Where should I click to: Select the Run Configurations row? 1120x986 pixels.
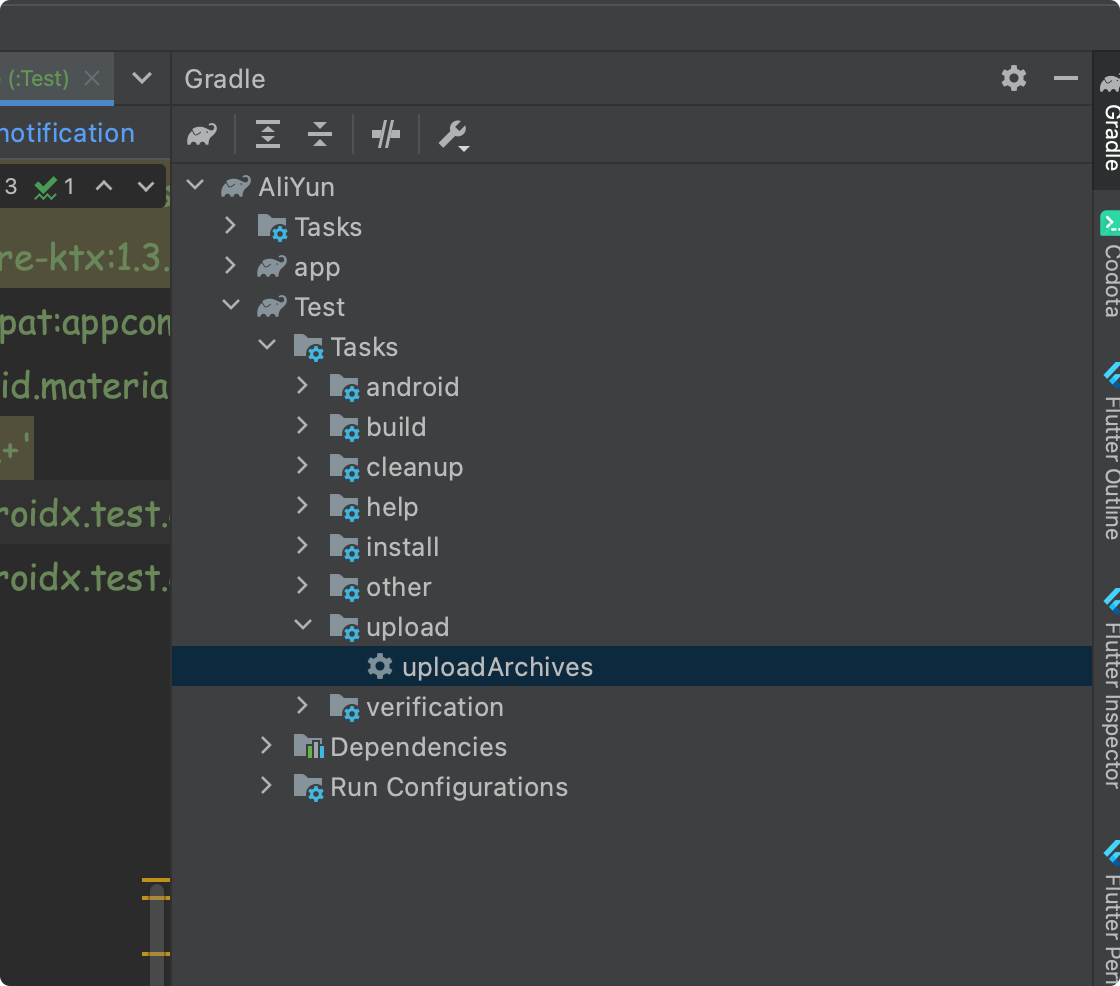632,787
